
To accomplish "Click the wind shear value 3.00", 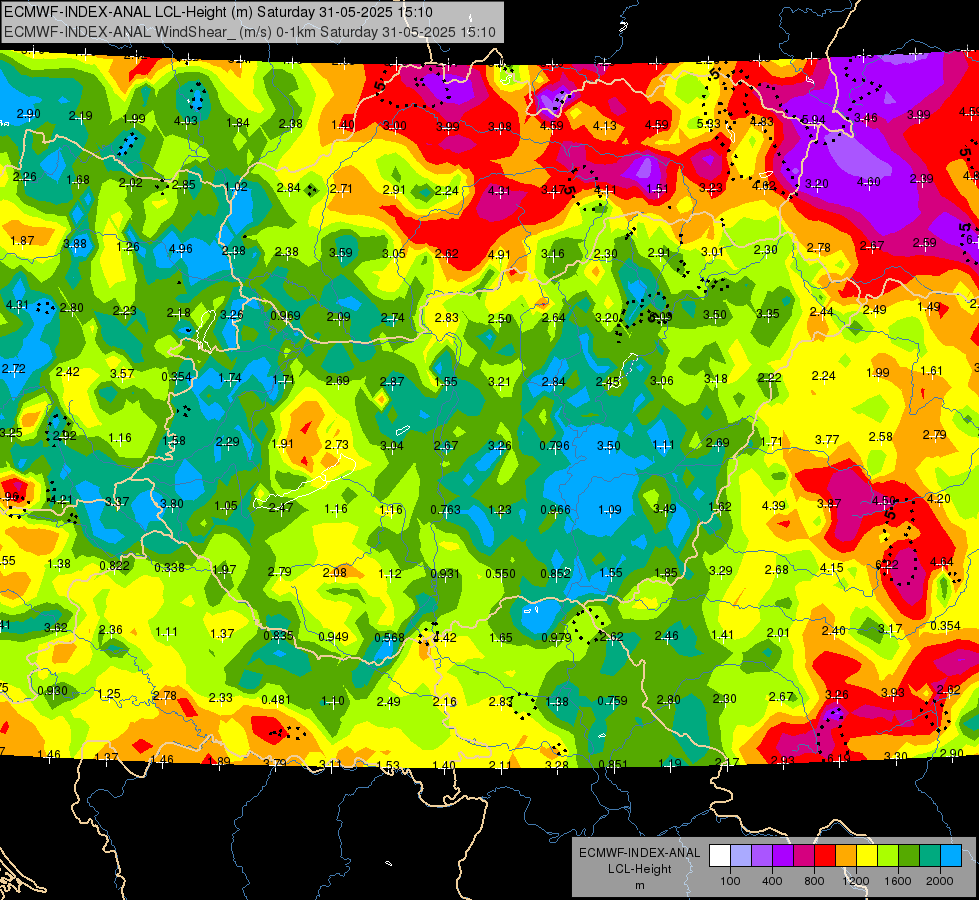I will click(395, 126).
